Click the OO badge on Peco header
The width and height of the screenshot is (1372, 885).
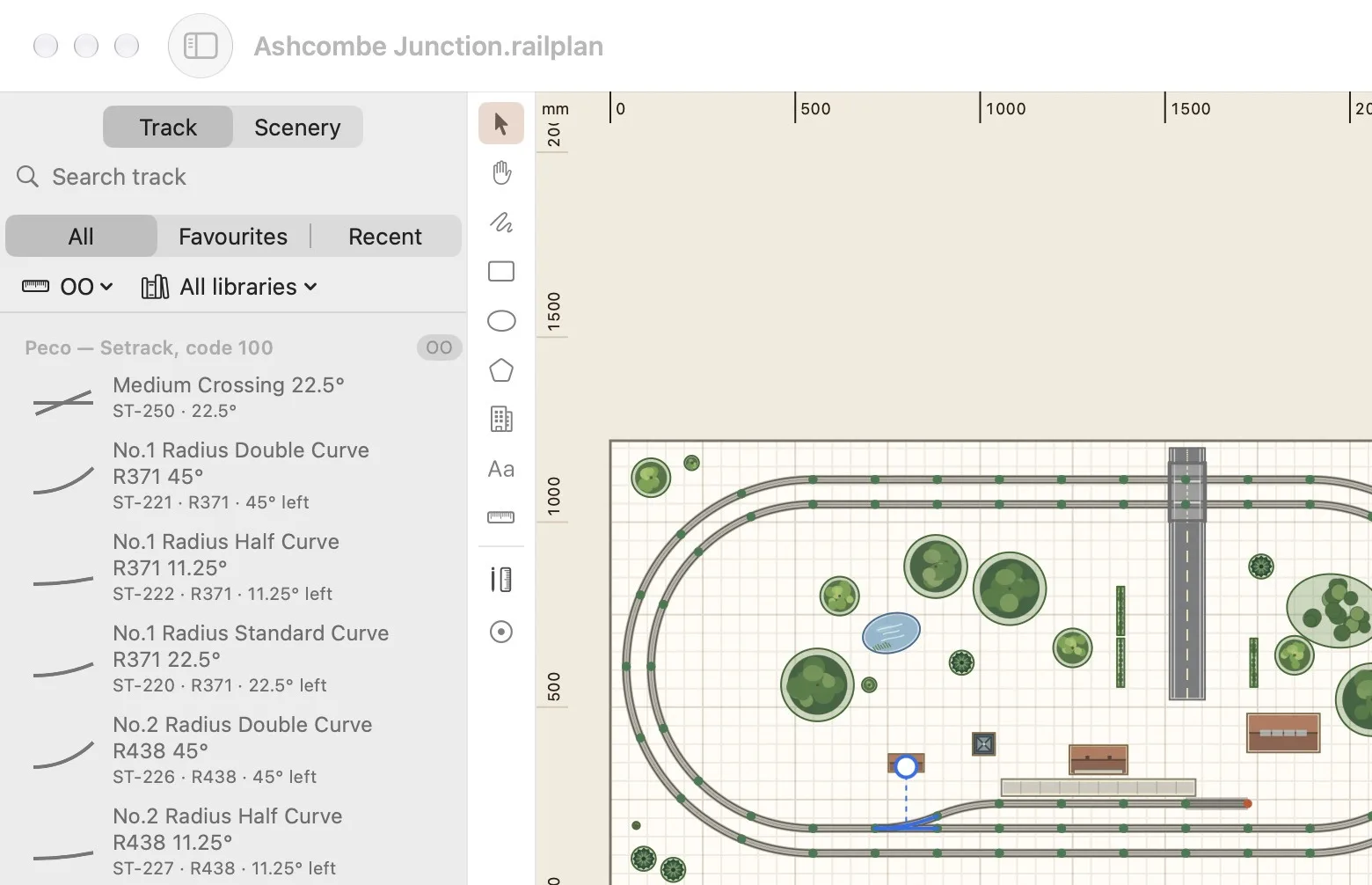click(x=439, y=347)
